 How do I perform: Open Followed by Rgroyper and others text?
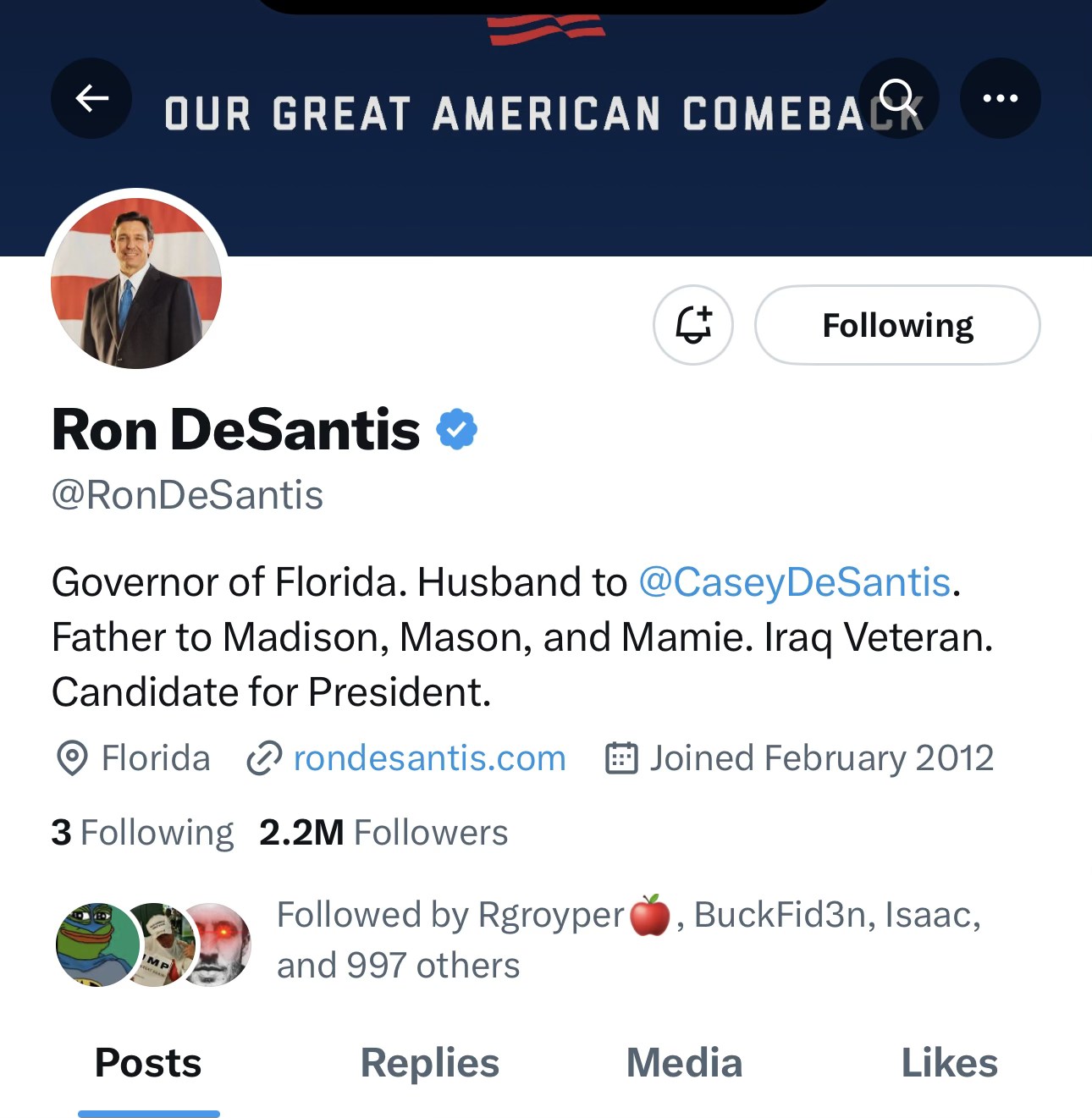(629, 939)
